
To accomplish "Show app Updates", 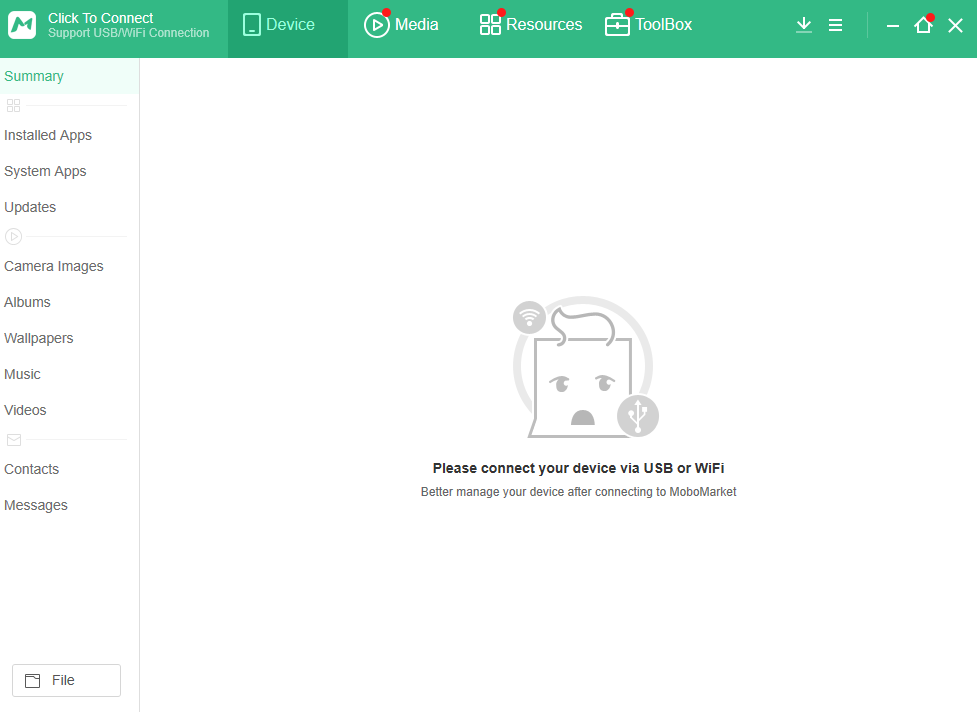I will coord(30,207).
